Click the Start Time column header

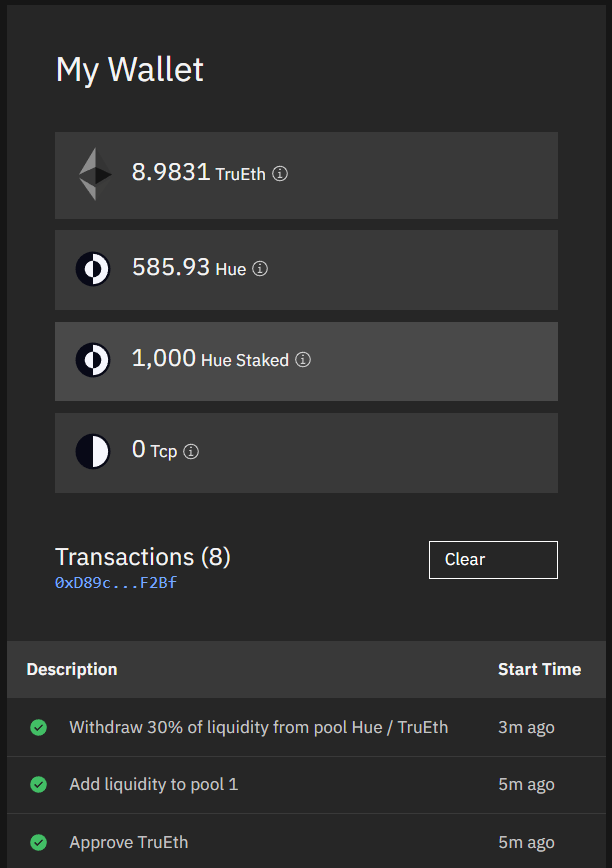[x=539, y=670]
